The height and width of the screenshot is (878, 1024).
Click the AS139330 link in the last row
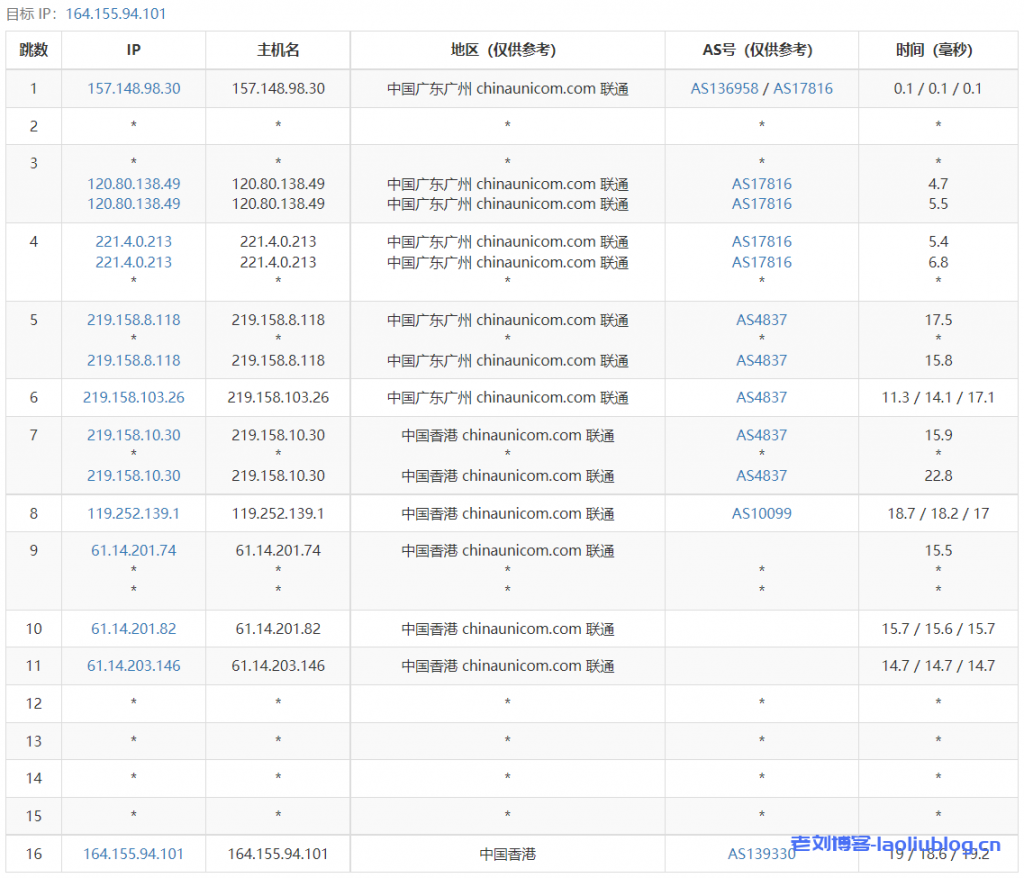(761, 854)
